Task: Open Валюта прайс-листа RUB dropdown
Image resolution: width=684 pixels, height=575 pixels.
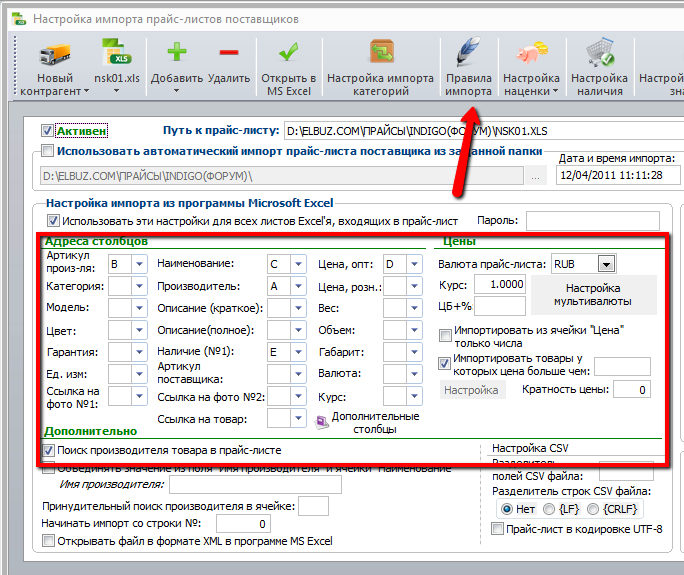Action: (606, 264)
